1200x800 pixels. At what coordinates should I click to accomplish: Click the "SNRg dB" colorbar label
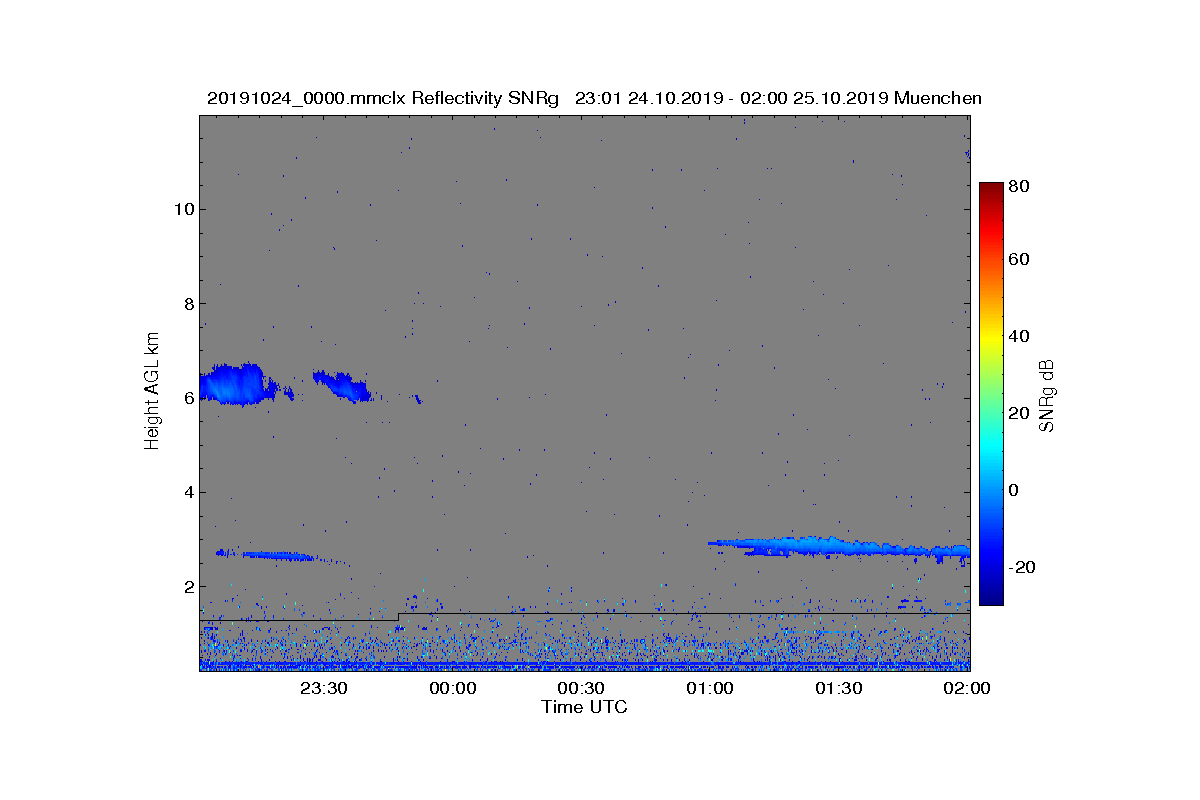coord(1047,395)
